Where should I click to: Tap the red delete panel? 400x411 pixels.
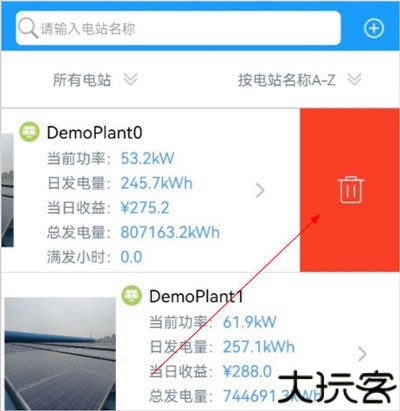349,190
